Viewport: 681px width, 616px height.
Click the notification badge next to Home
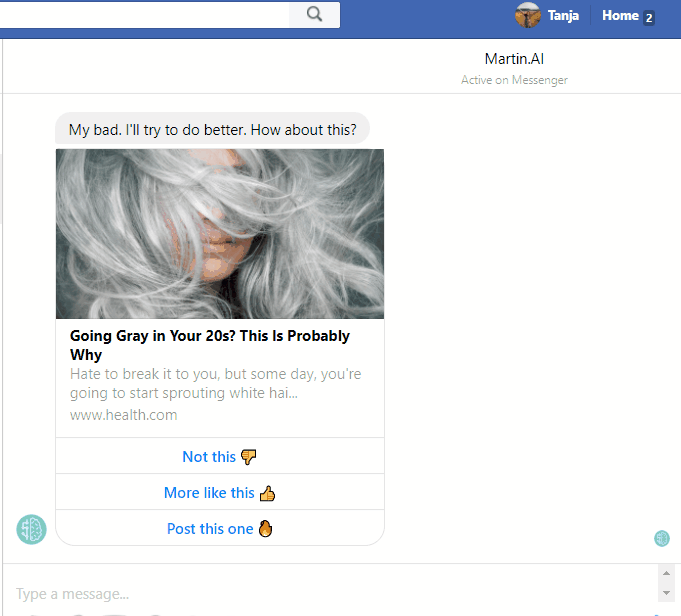pos(648,17)
